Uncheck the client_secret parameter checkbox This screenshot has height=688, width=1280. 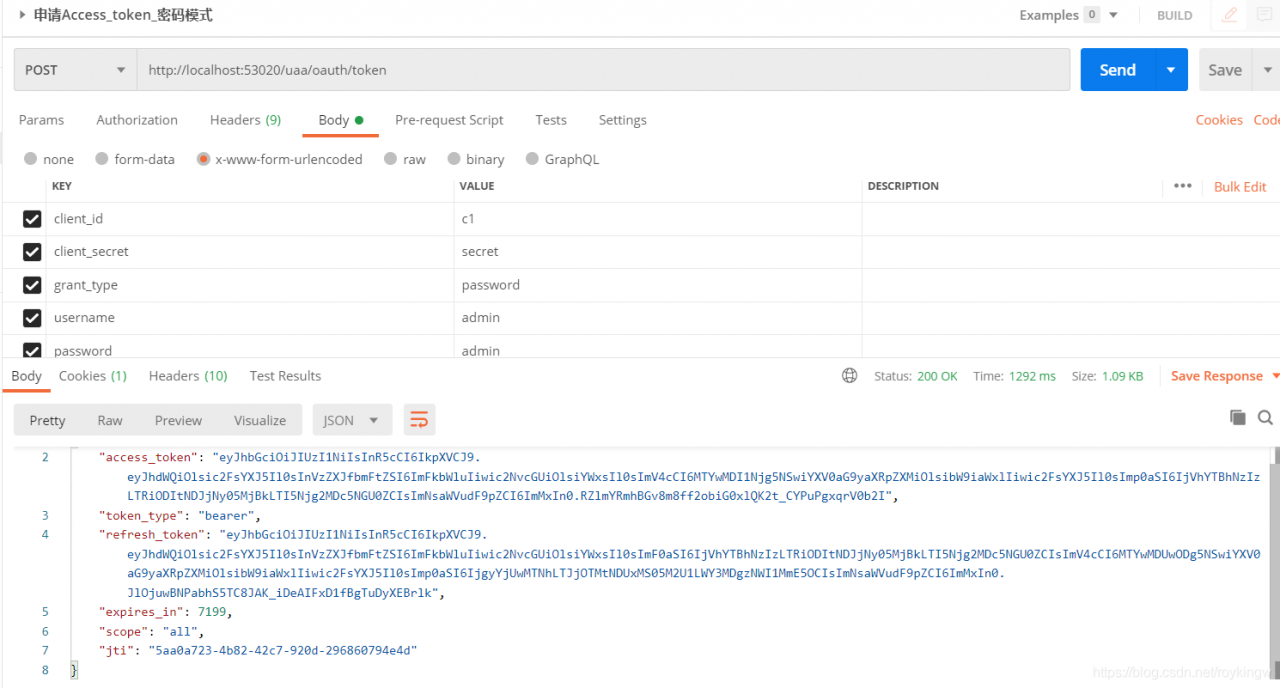32,252
